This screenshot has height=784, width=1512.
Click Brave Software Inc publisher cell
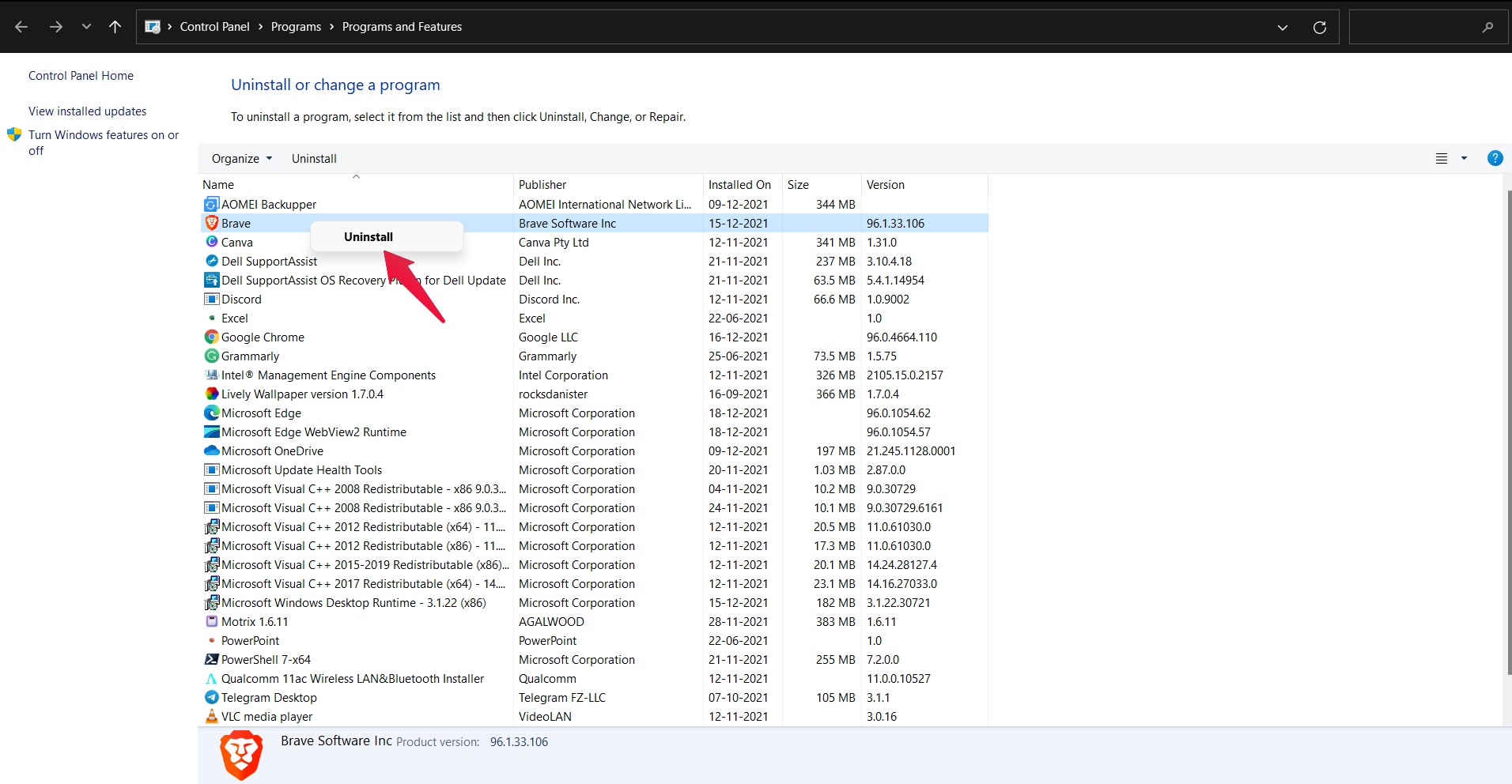tap(567, 224)
